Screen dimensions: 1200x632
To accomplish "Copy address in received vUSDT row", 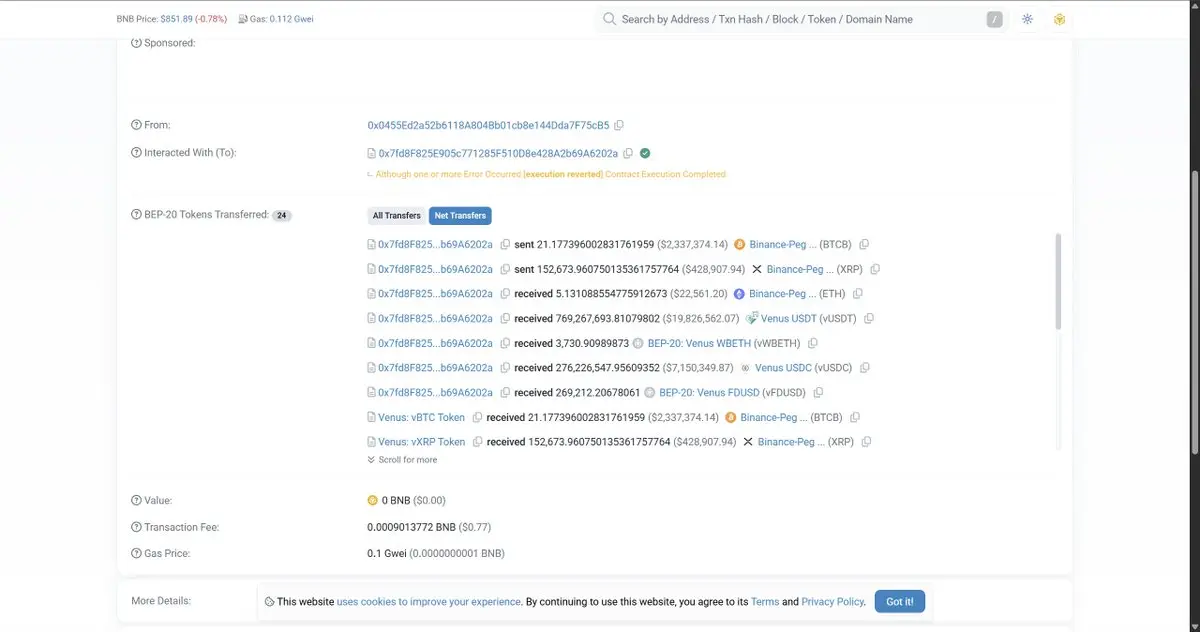I will (505, 318).
